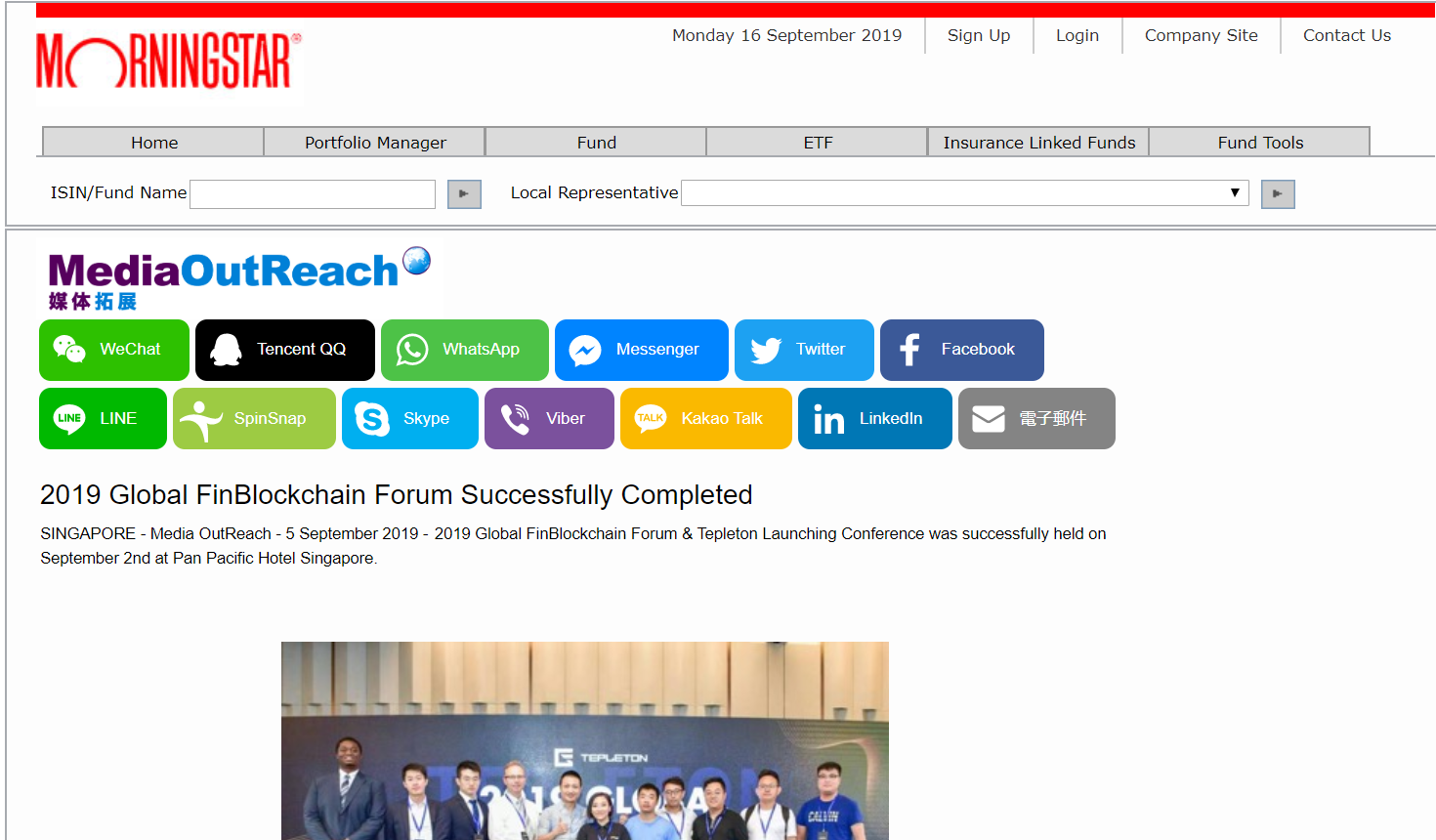The height and width of the screenshot is (840, 1436).
Task: Go to the ETF tab
Action: coord(818,143)
